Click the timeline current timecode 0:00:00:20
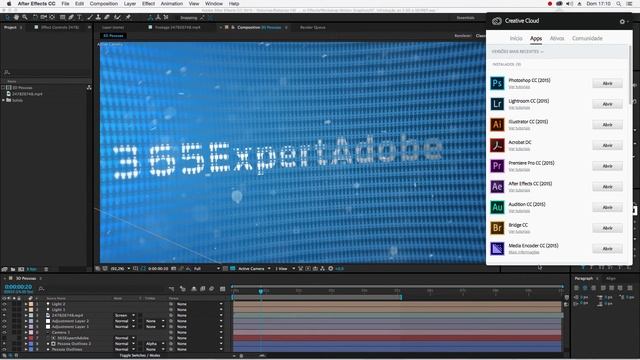Screen dimensions: 640x360 pos(18,287)
